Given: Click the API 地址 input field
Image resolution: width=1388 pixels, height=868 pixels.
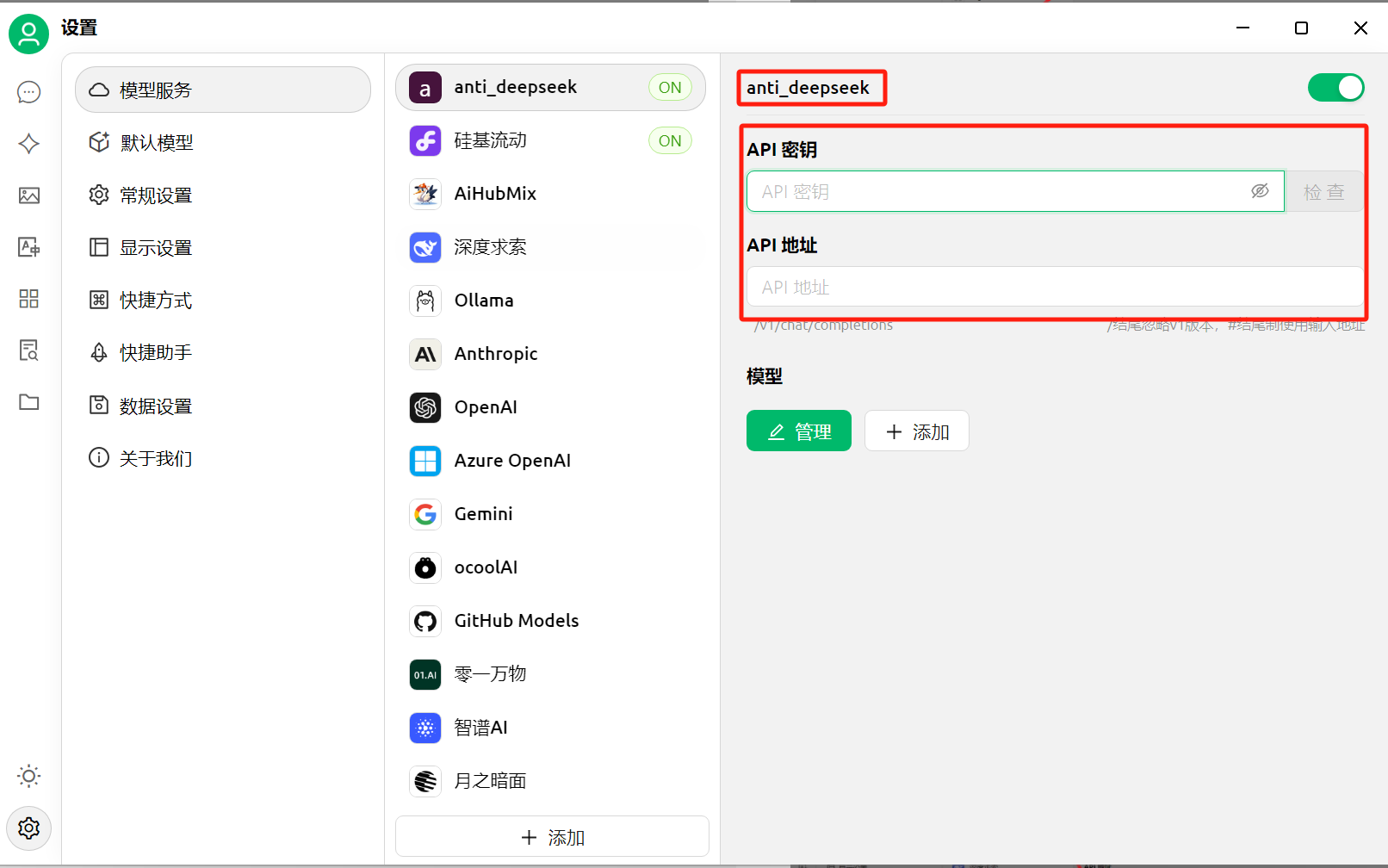Looking at the screenshot, I should [x=1056, y=287].
